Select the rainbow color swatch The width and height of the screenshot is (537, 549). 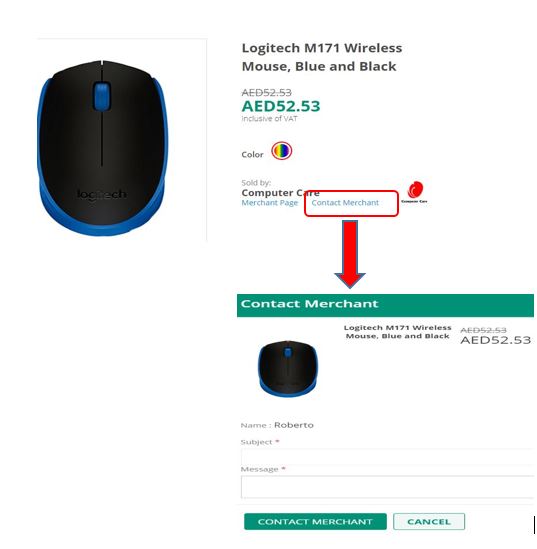[x=281, y=151]
